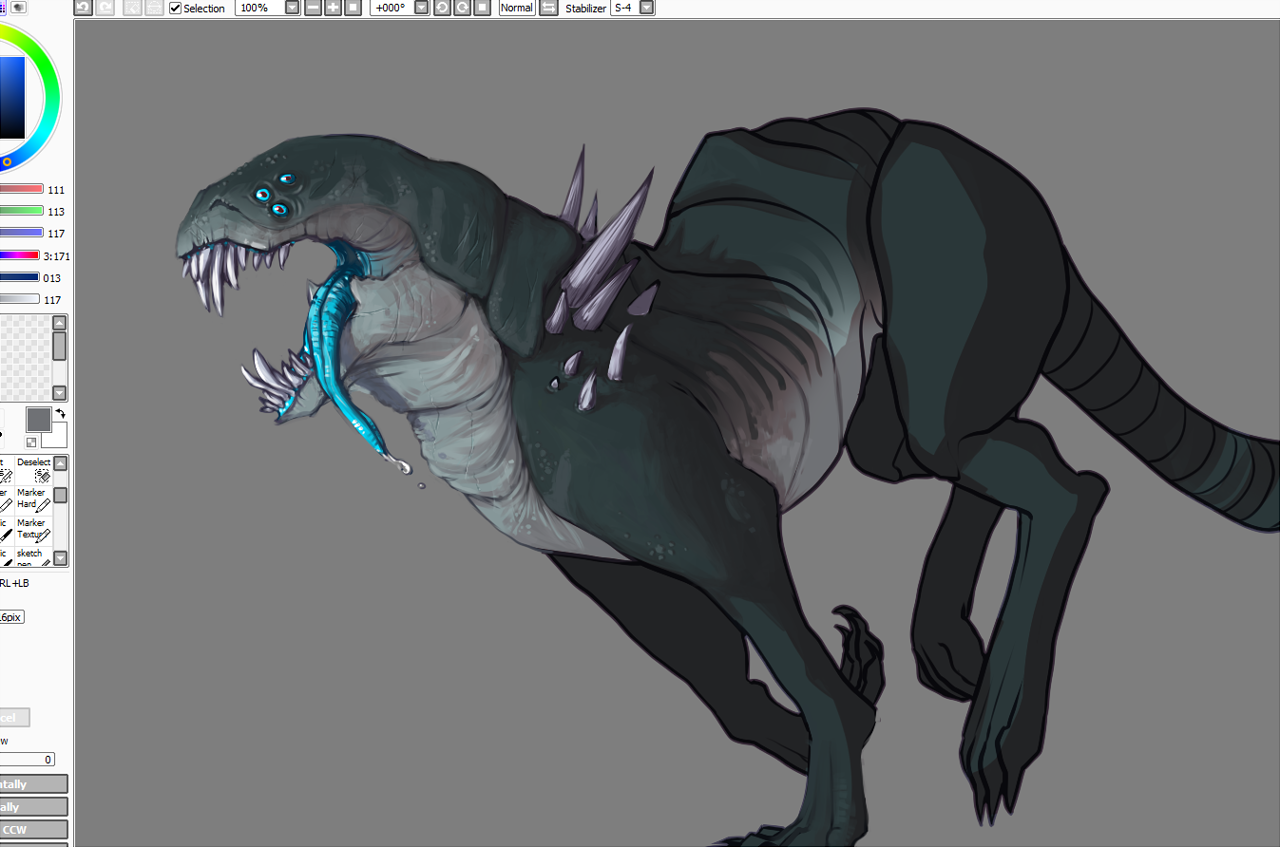Open the rotation angle dropdown
Viewport: 1280px width, 847px height.
(x=421, y=8)
